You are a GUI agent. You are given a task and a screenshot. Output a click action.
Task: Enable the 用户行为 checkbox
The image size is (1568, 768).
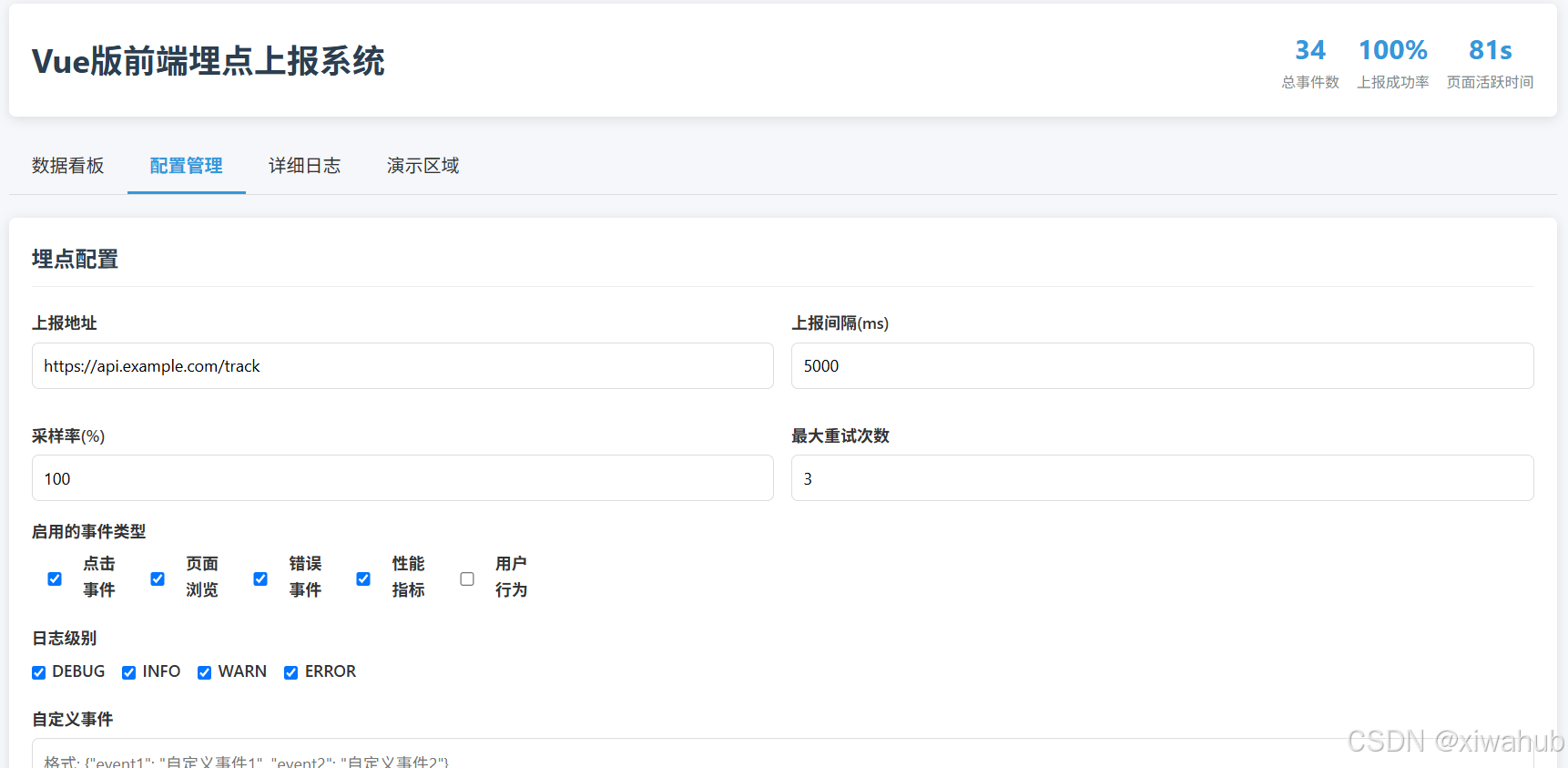[467, 579]
